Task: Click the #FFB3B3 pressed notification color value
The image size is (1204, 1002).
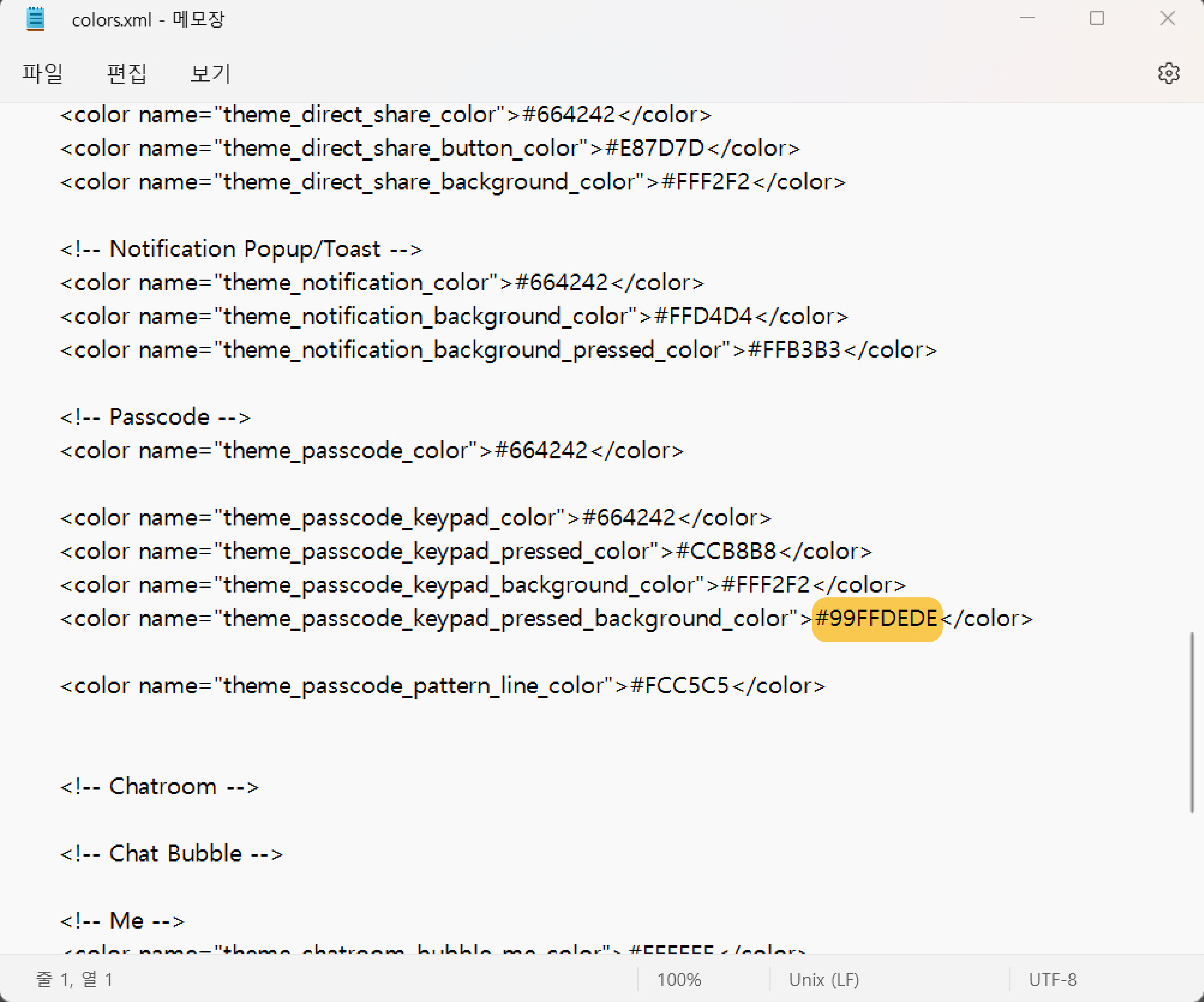Action: pos(794,350)
